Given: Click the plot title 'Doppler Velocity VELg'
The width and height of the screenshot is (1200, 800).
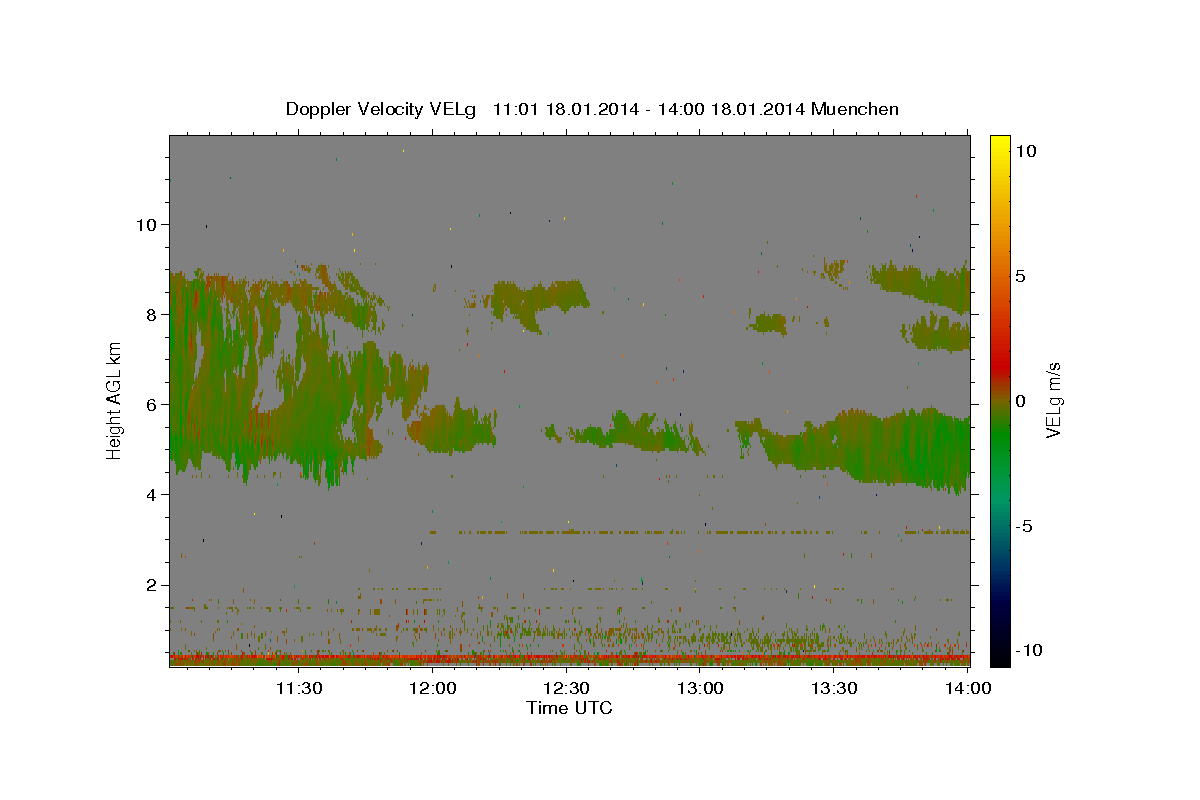Looking at the screenshot, I should tap(381, 109).
